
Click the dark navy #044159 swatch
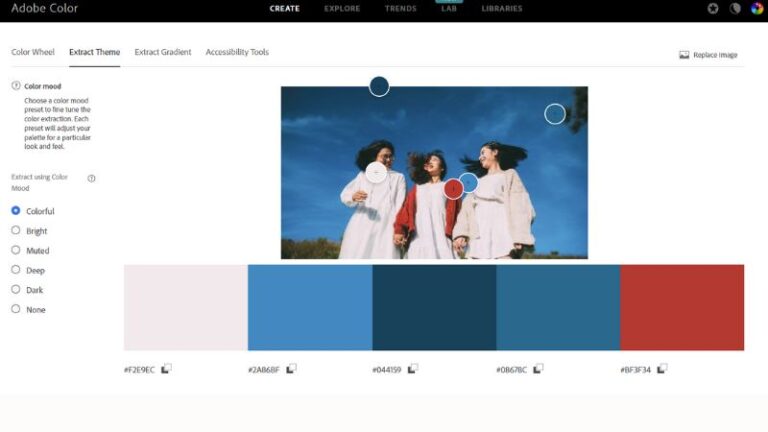point(434,308)
